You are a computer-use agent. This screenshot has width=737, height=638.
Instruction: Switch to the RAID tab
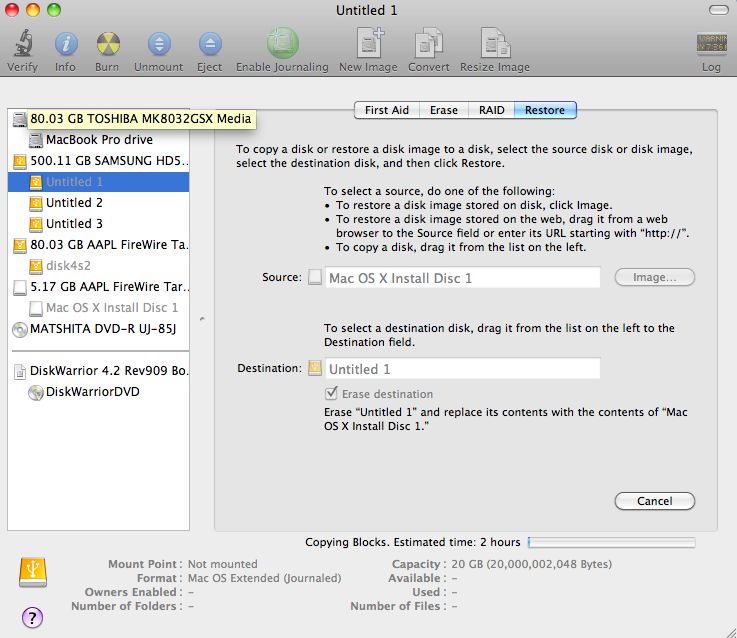coord(492,110)
